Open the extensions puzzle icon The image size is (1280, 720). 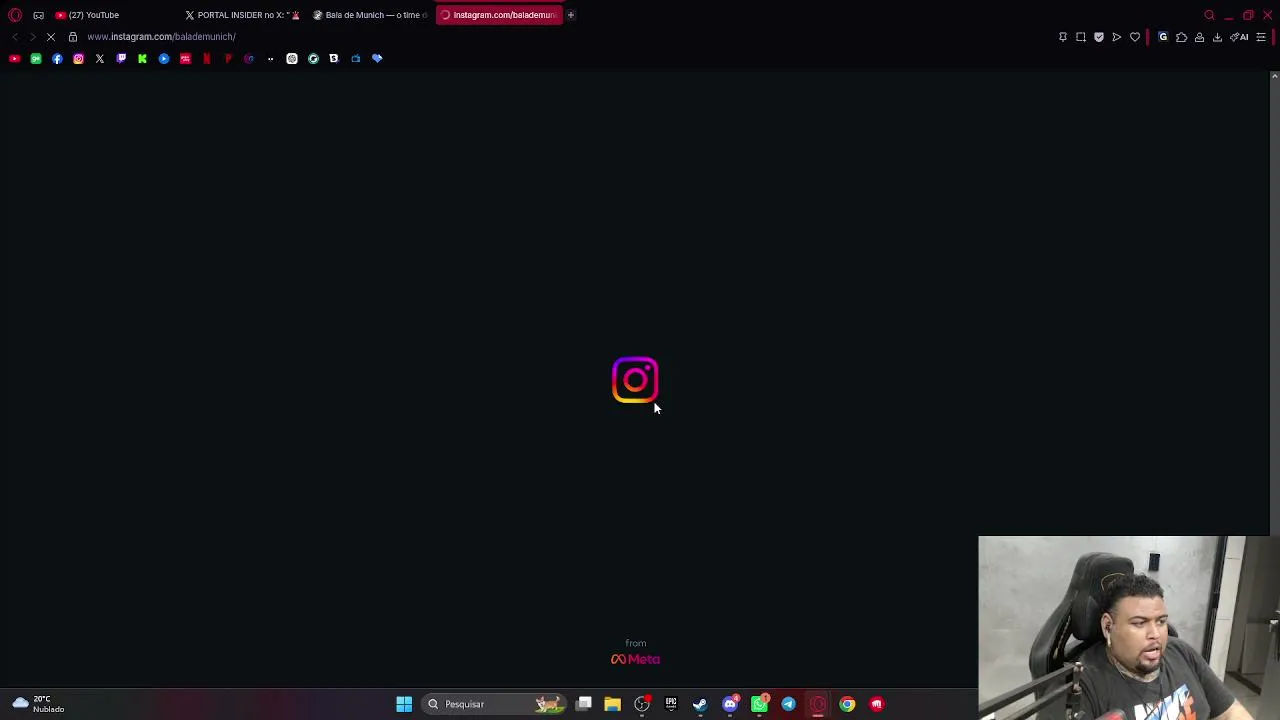point(1181,37)
